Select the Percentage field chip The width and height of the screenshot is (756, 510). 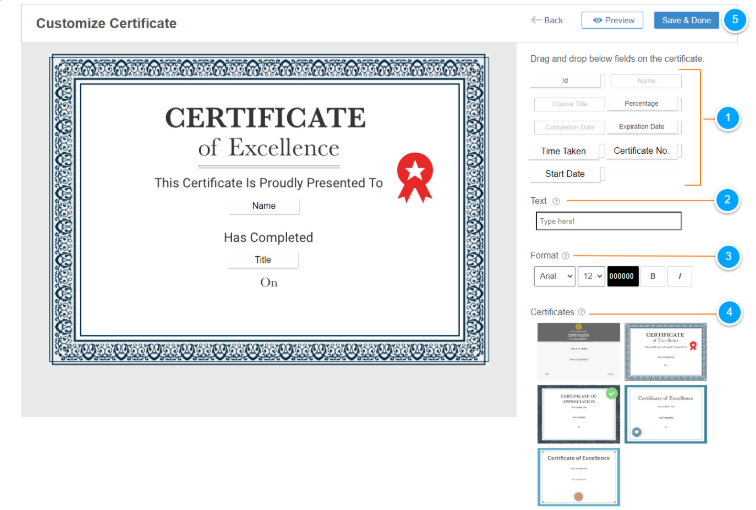tap(641, 103)
